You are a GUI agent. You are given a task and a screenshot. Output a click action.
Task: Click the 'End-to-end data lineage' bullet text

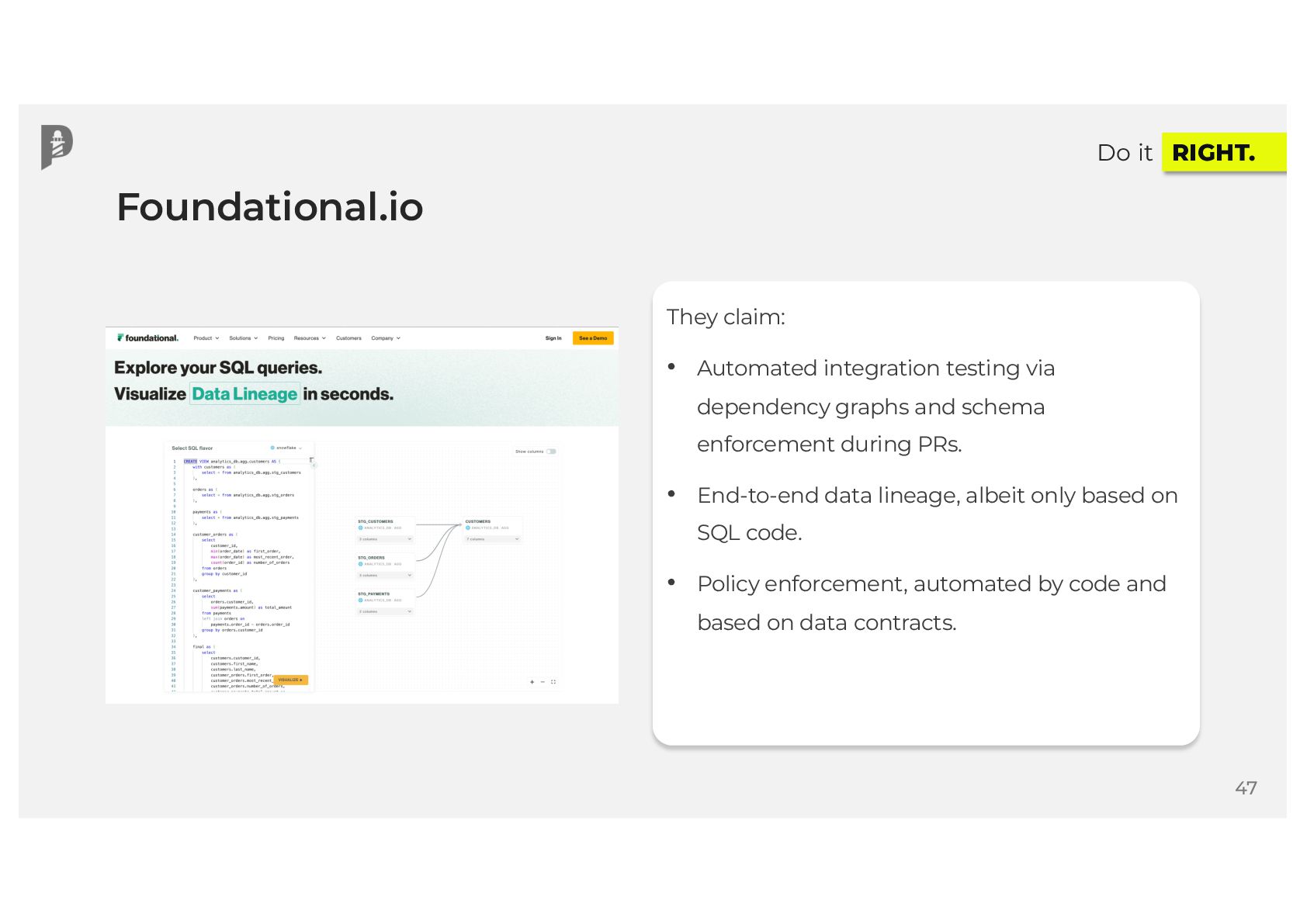pos(938,514)
